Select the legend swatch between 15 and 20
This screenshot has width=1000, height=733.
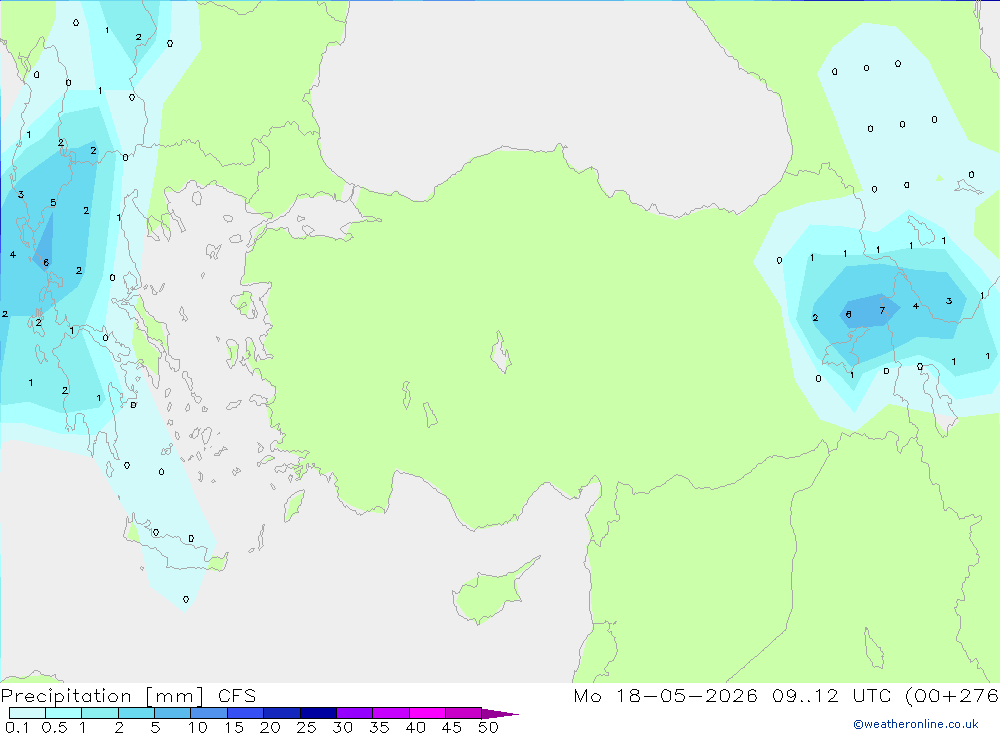click(x=246, y=713)
